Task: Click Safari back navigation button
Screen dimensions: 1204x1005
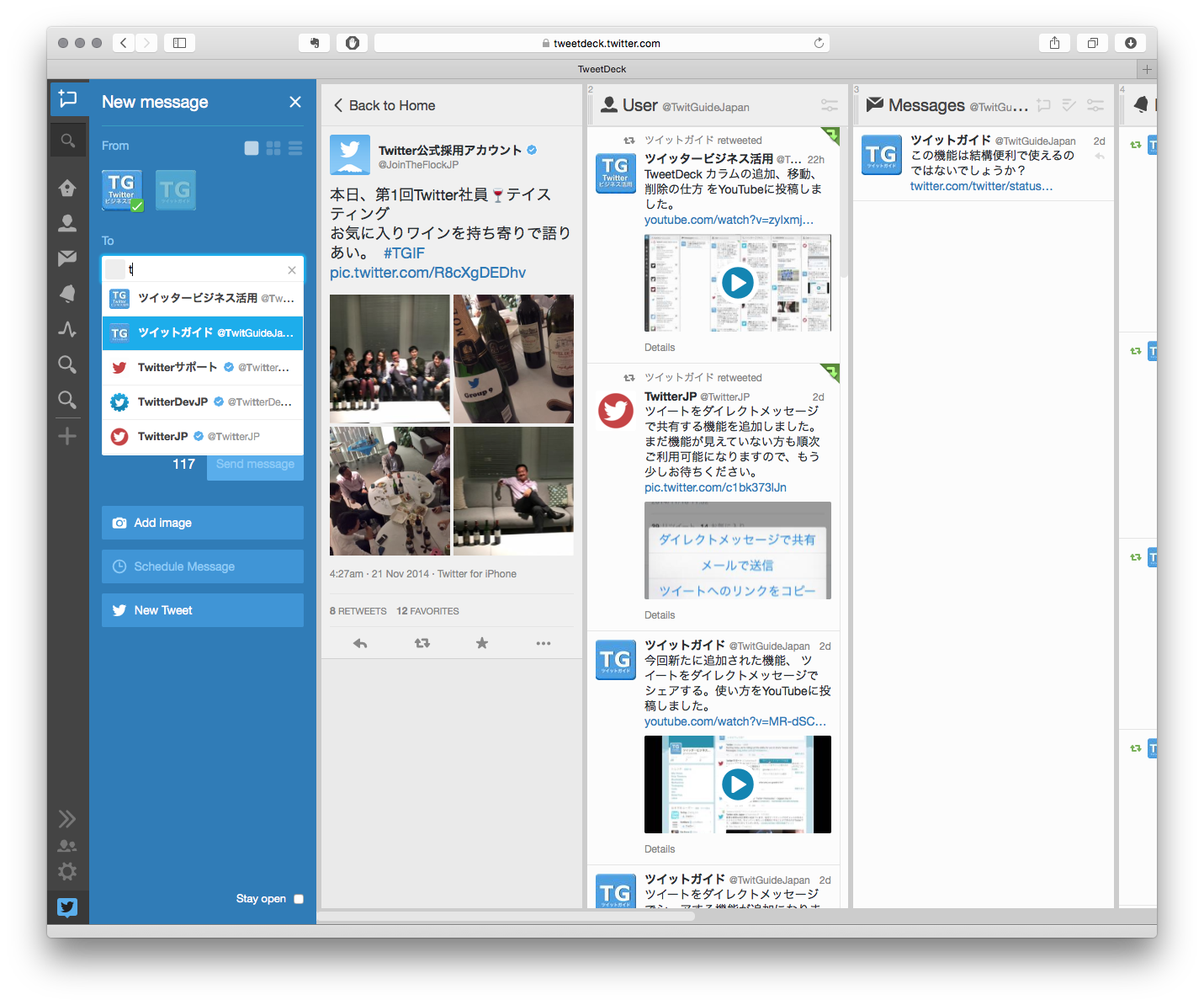Action: 124,43
